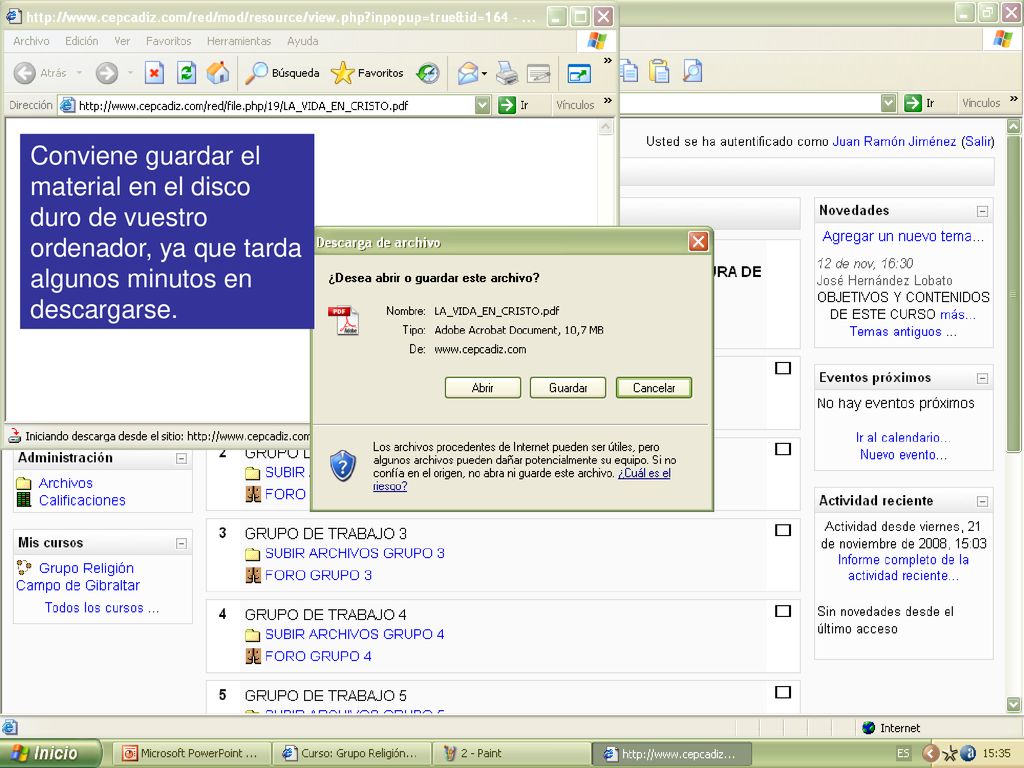Open the Ayuda menu
The image size is (1024, 768).
302,41
